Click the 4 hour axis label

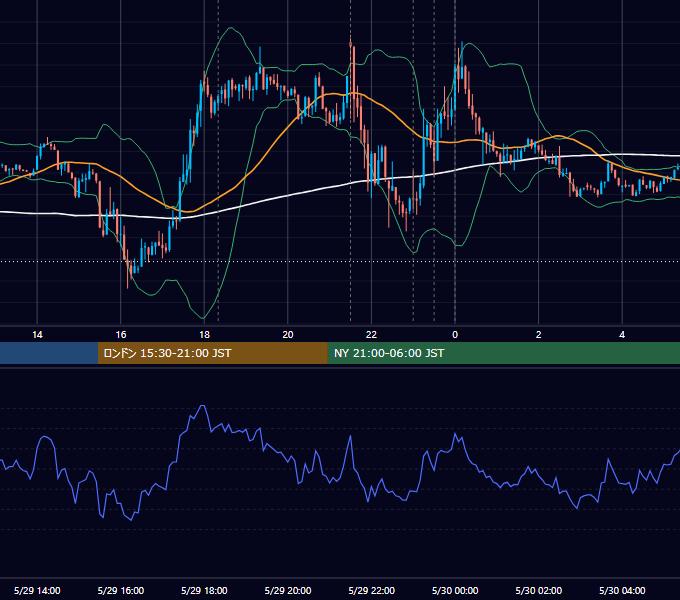(622, 335)
